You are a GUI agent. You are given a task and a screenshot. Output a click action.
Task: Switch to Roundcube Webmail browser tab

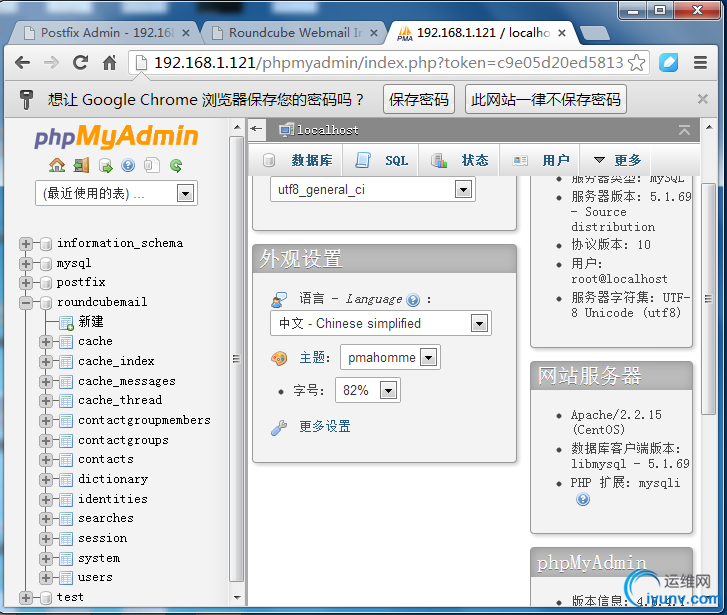click(294, 33)
